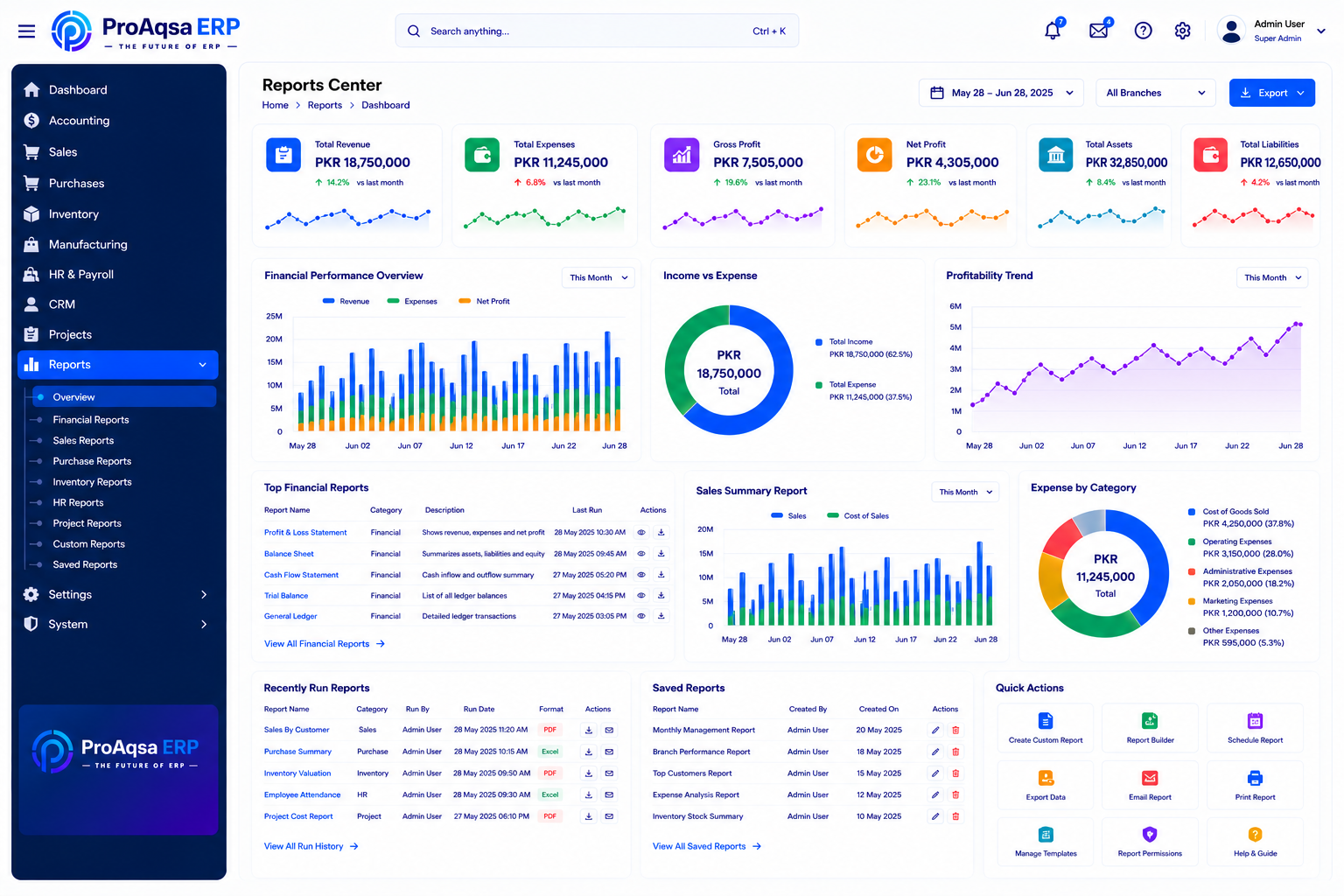Image resolution: width=1344 pixels, height=896 pixels.
Task: Click the Admin User avatar
Action: [1231, 31]
